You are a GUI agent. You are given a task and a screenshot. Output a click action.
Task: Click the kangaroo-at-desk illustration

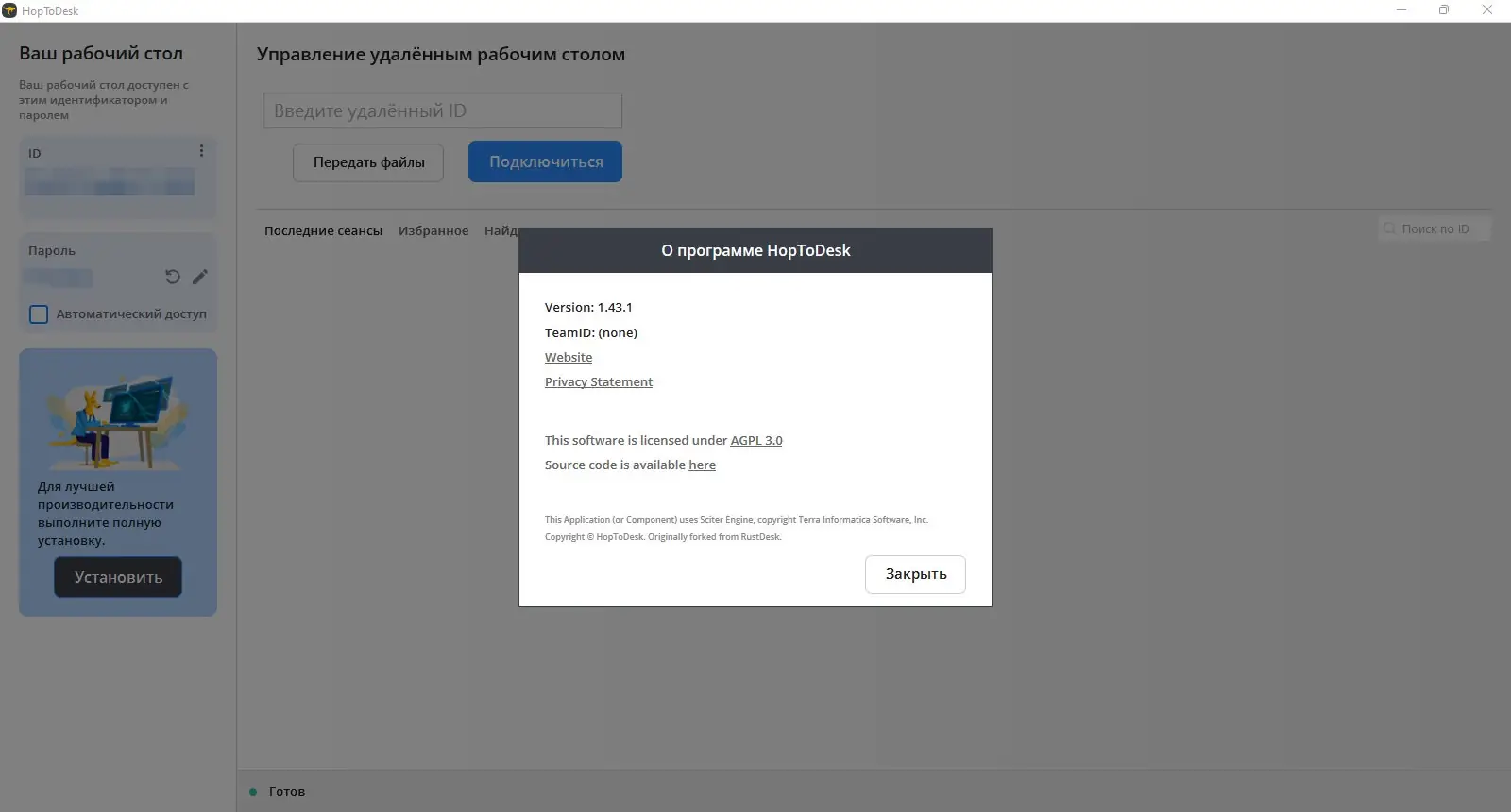[118, 420]
